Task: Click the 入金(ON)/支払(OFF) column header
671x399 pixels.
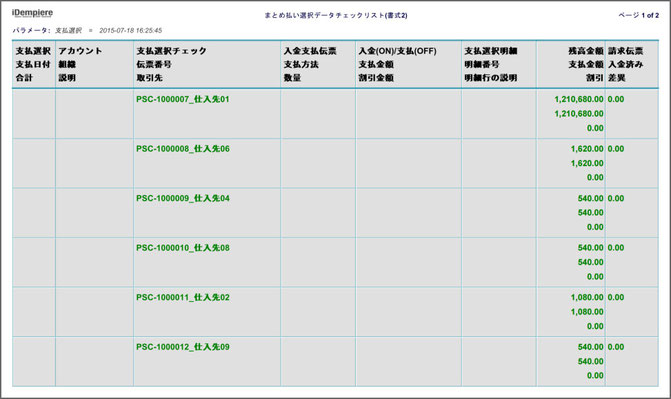Action: click(x=398, y=51)
